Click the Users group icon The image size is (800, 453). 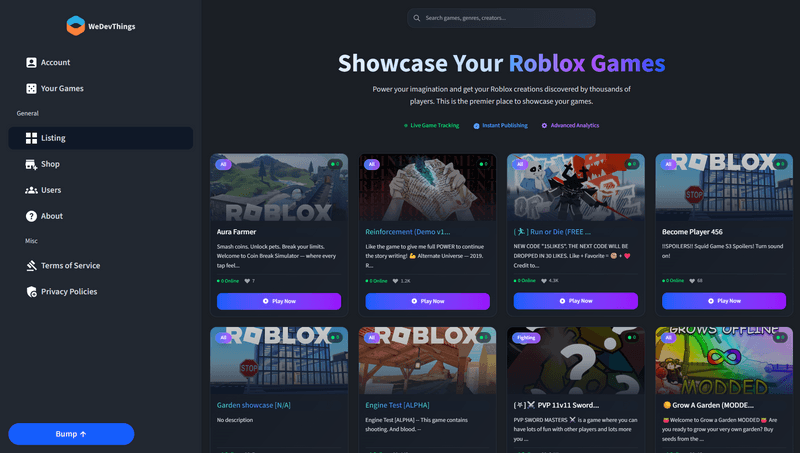pos(31,190)
